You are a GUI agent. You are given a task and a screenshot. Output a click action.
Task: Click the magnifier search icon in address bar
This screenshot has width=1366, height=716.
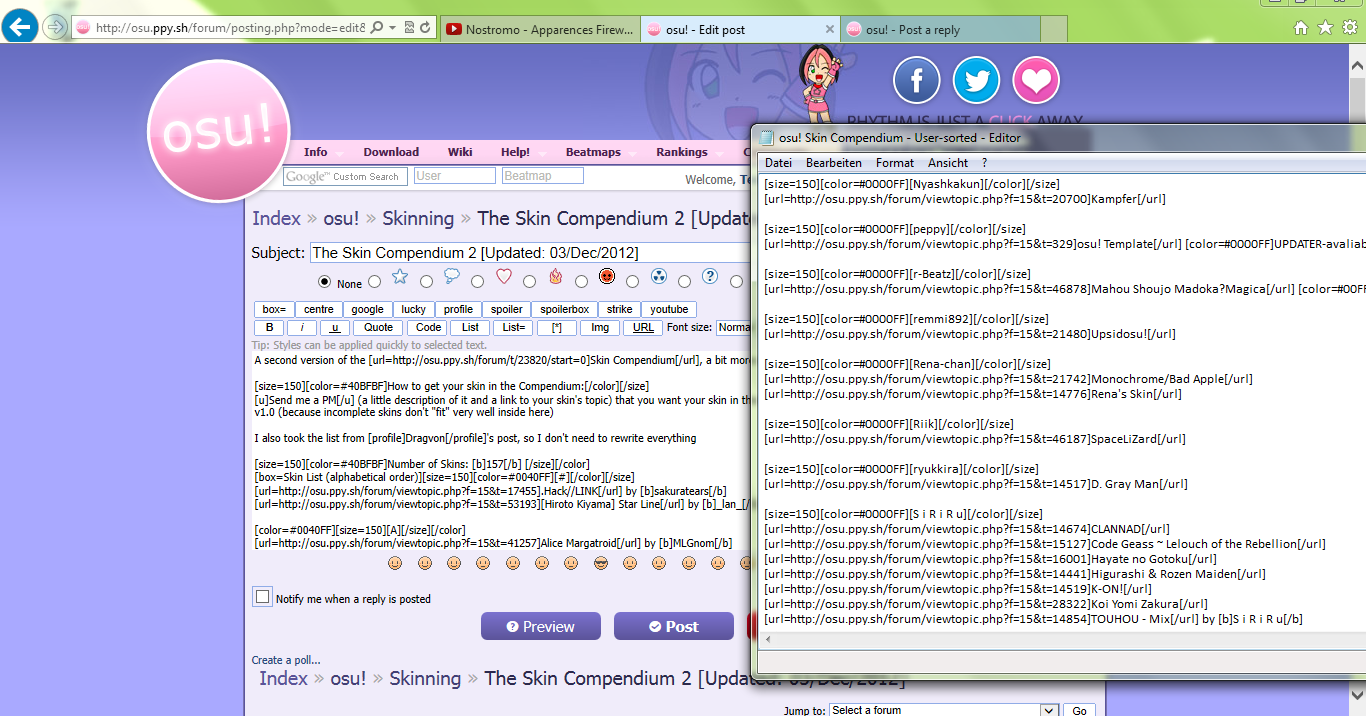(x=377, y=29)
